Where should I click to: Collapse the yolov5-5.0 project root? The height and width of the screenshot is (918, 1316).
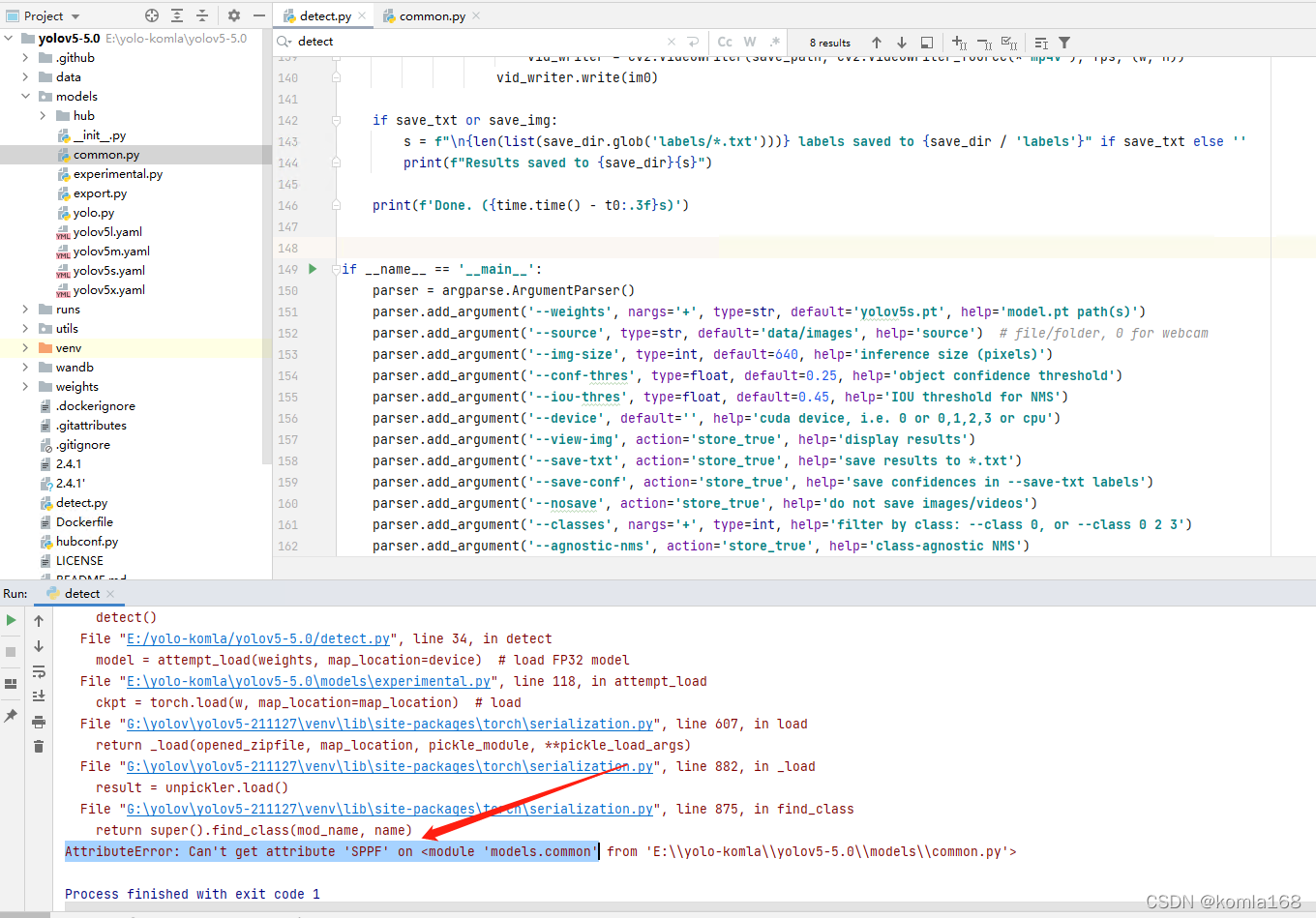(10, 38)
